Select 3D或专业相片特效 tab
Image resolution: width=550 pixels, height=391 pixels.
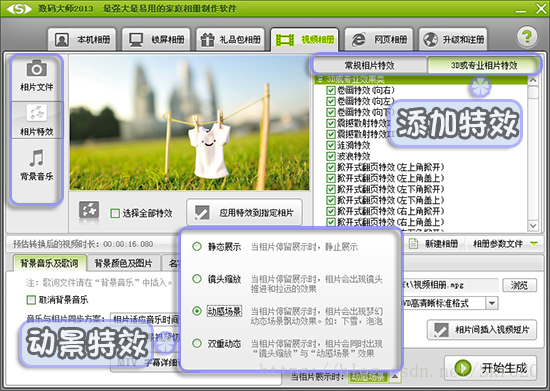tap(484, 65)
